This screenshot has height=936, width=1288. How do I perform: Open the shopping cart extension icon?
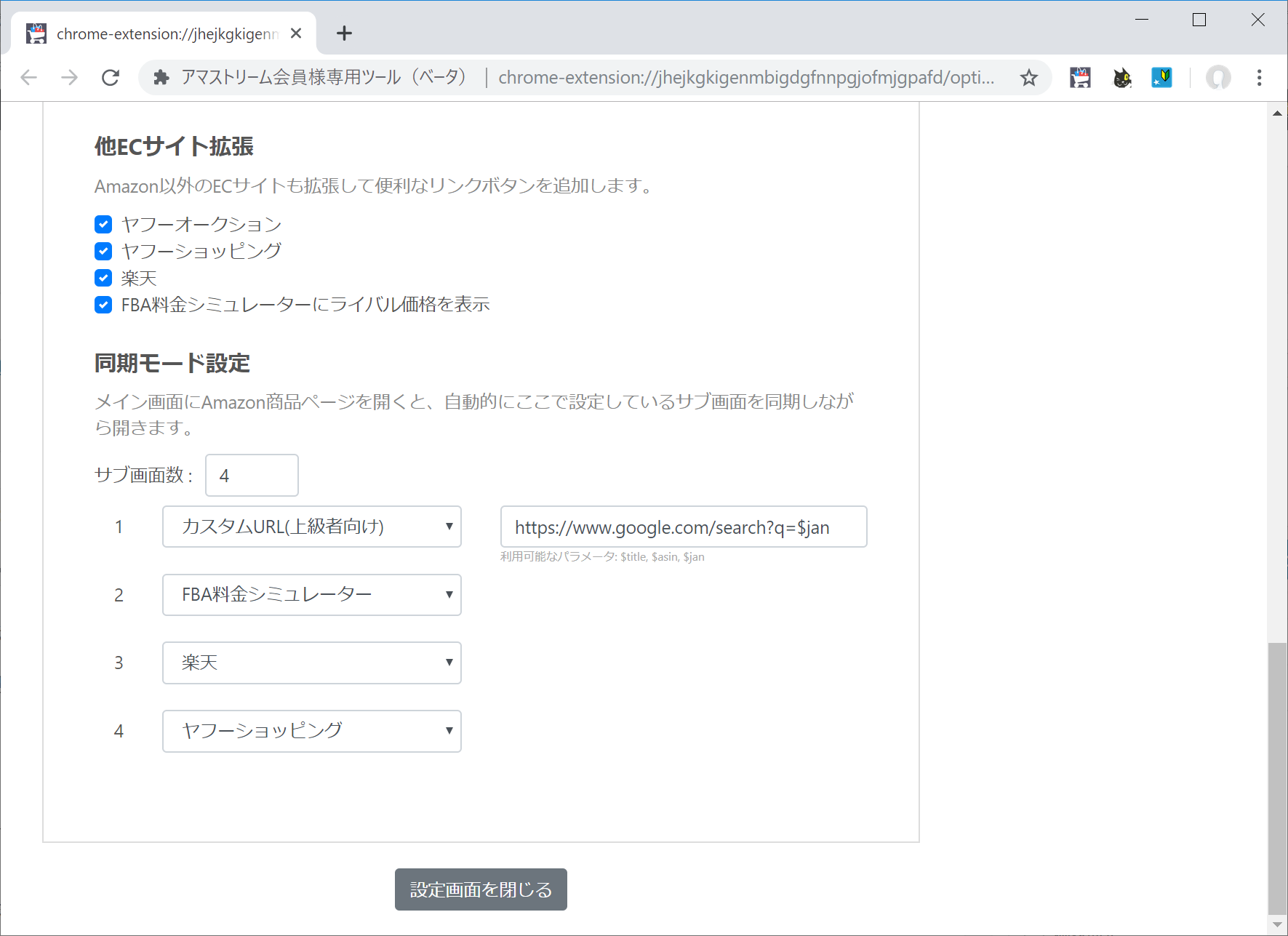click(1081, 77)
